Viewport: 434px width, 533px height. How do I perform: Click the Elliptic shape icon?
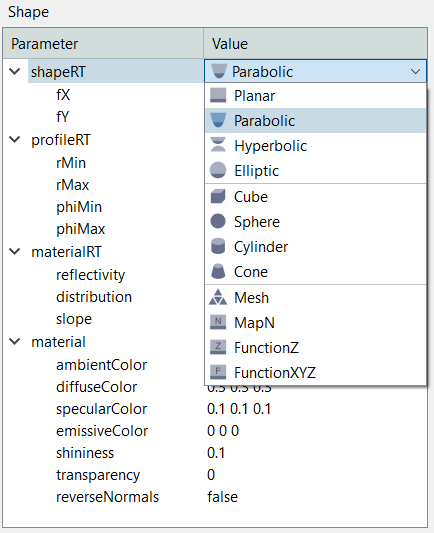click(218, 170)
